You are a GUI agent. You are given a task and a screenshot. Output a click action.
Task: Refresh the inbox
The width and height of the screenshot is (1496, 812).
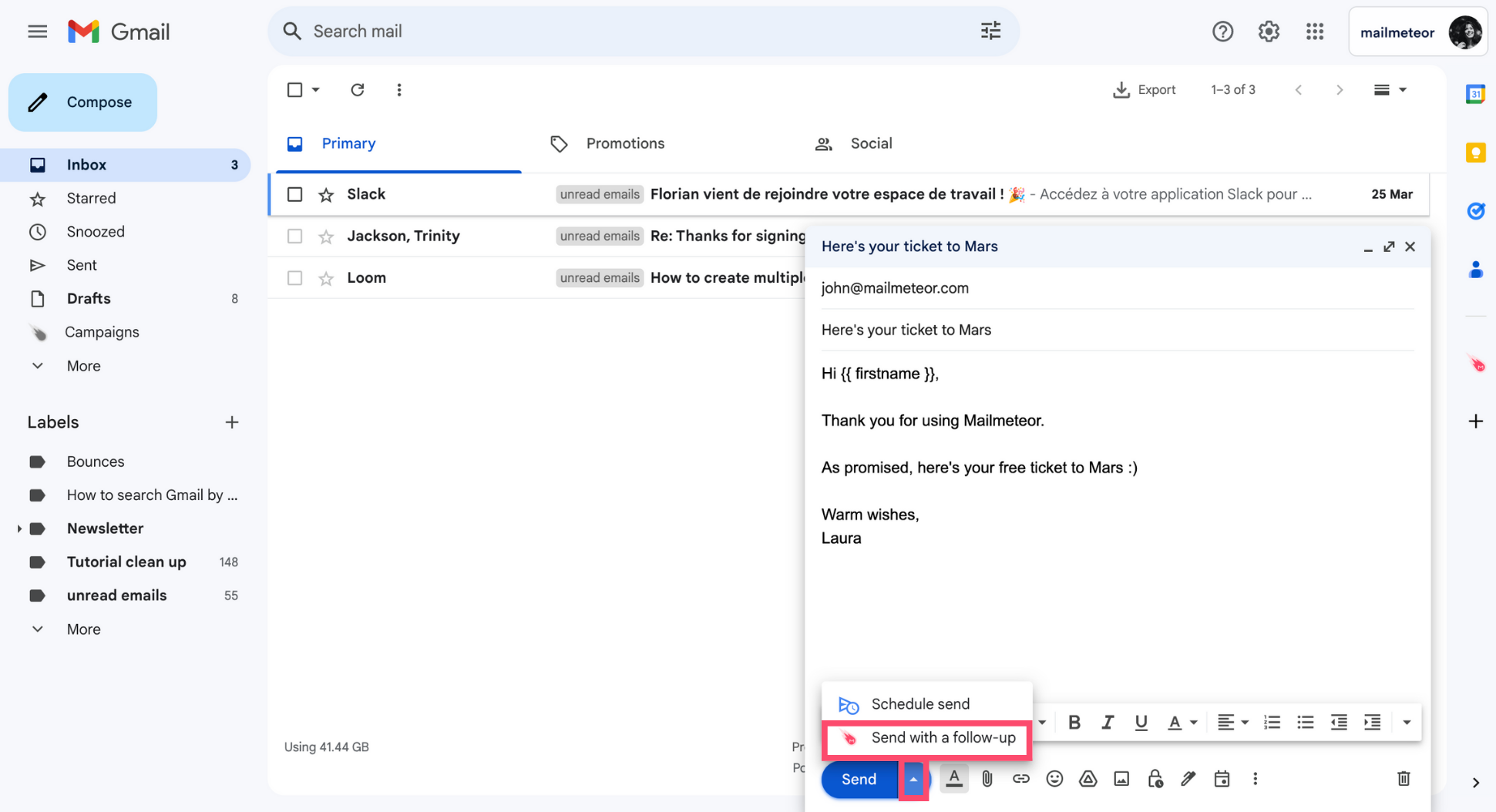[357, 90]
